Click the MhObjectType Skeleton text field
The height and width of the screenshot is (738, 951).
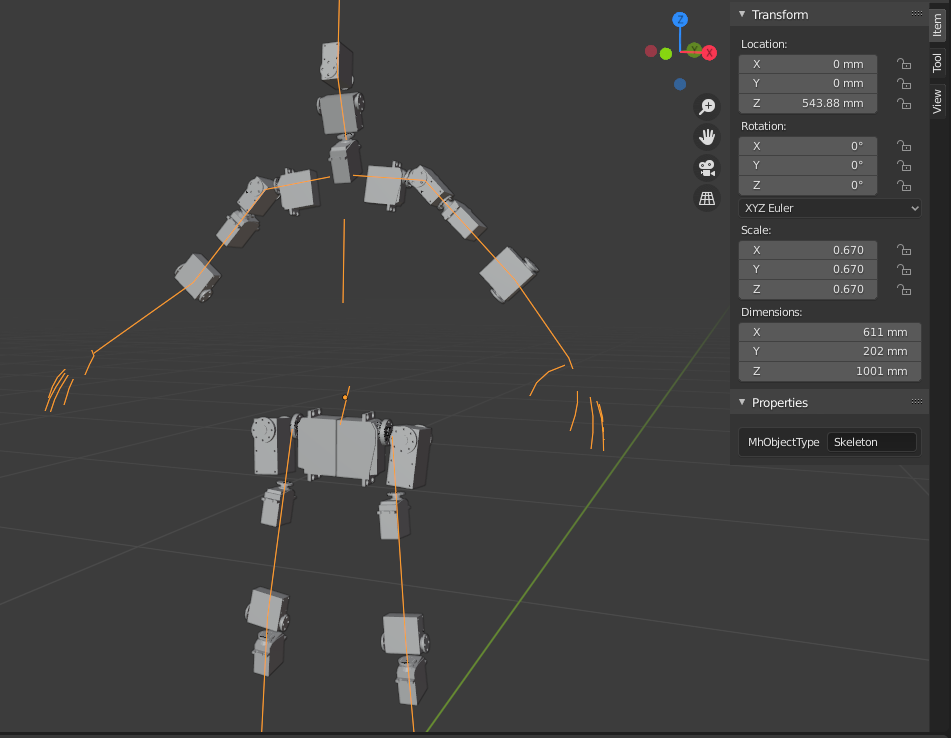tap(872, 442)
